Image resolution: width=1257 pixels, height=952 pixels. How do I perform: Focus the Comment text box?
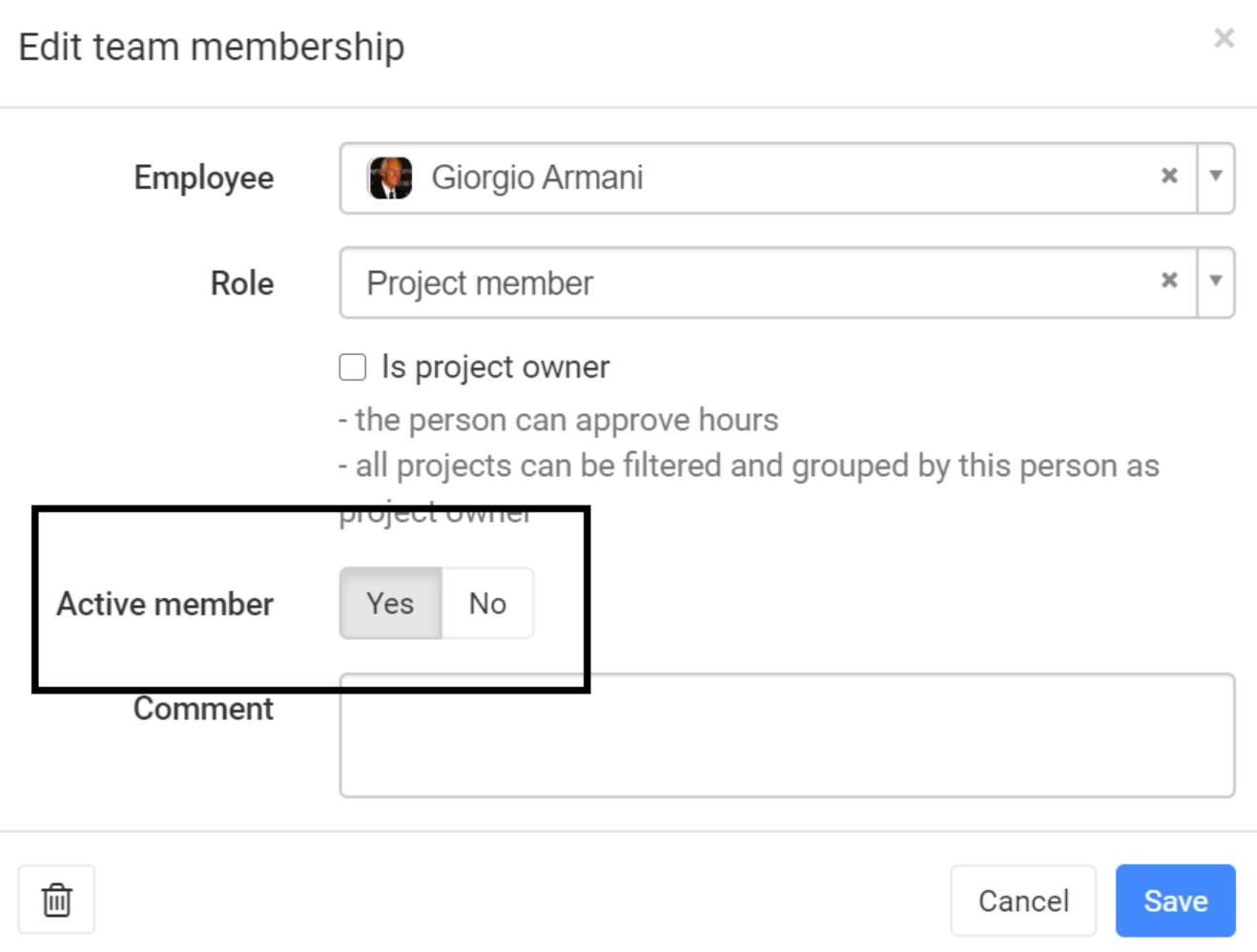coord(787,735)
